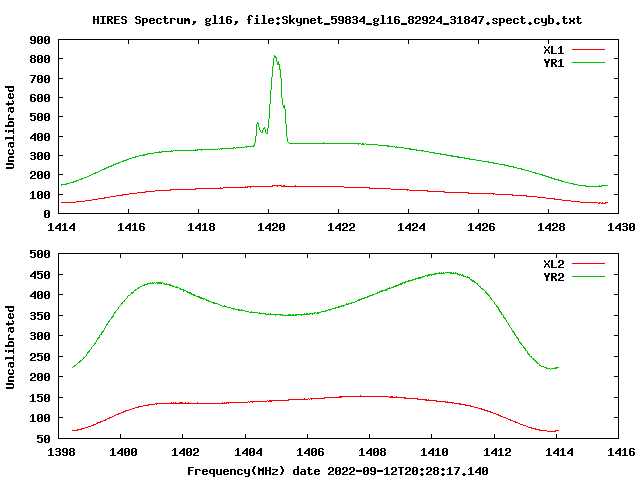The width and height of the screenshot is (640, 480).
Task: Click the Frequency(MHz) date axis label
Action: 338,471
